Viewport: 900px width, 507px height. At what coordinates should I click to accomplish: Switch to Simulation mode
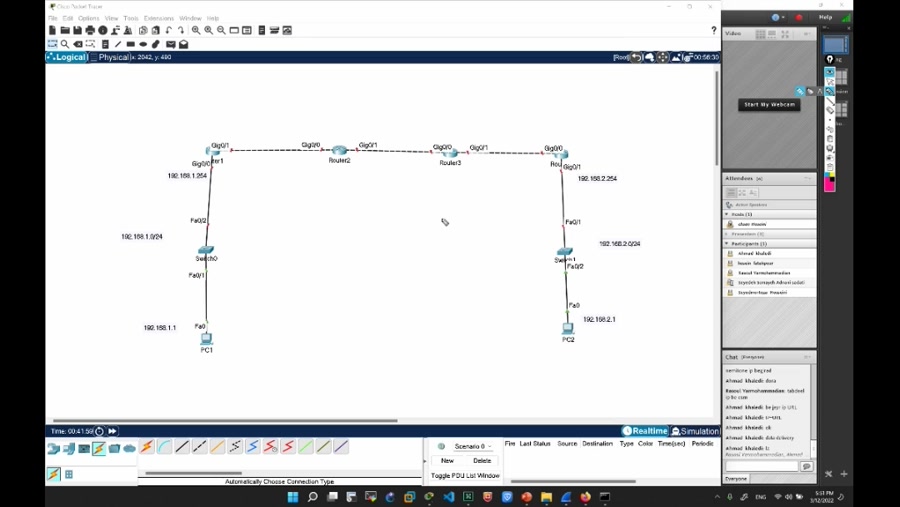click(695, 431)
